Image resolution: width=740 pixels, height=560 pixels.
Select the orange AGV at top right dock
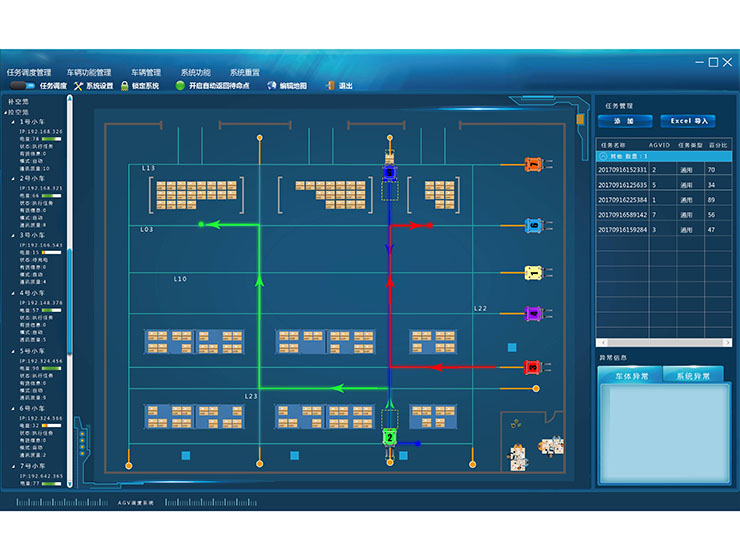pos(534,163)
